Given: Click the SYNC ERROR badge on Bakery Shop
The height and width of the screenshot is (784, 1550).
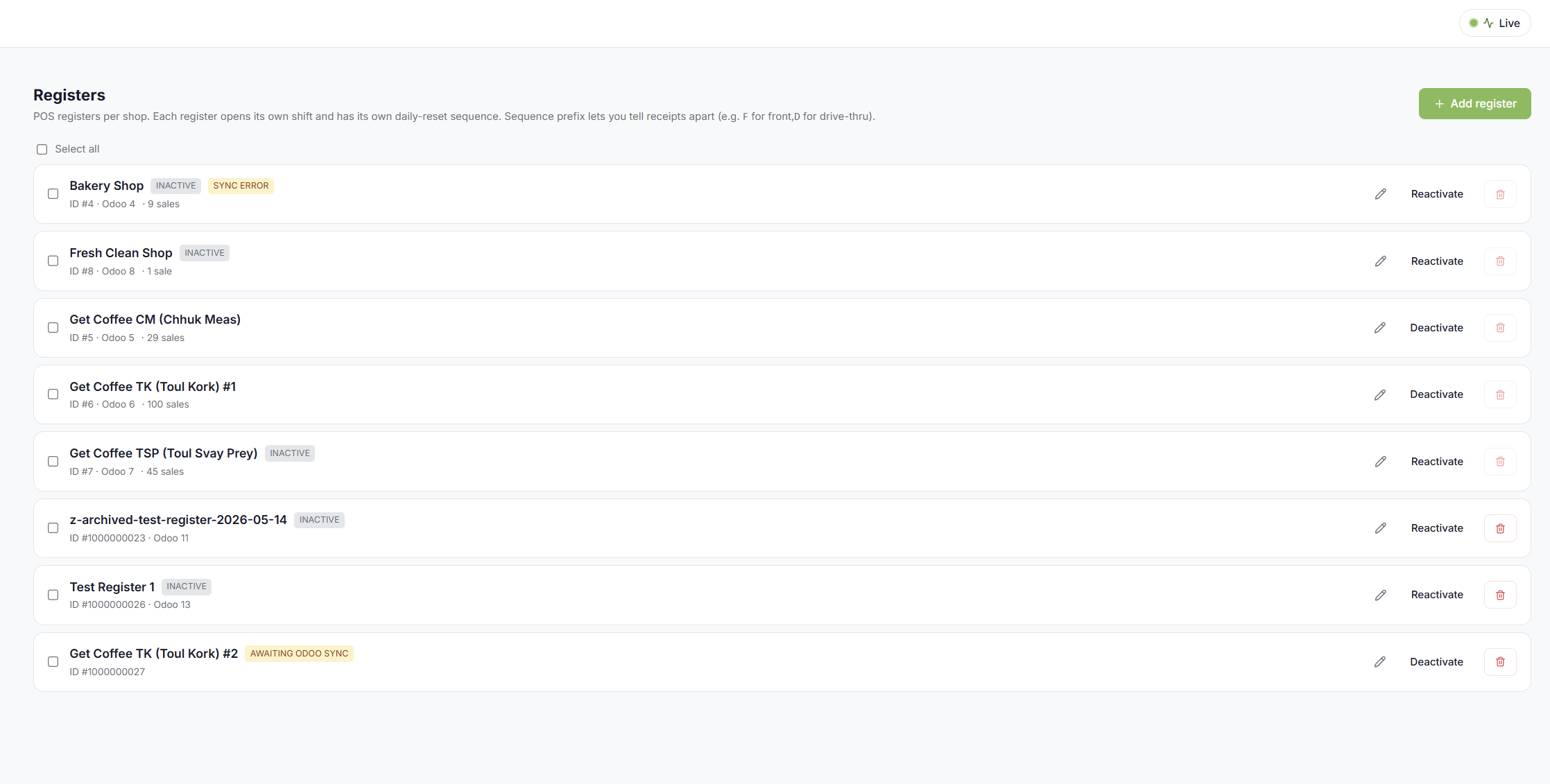Looking at the screenshot, I should (x=241, y=186).
